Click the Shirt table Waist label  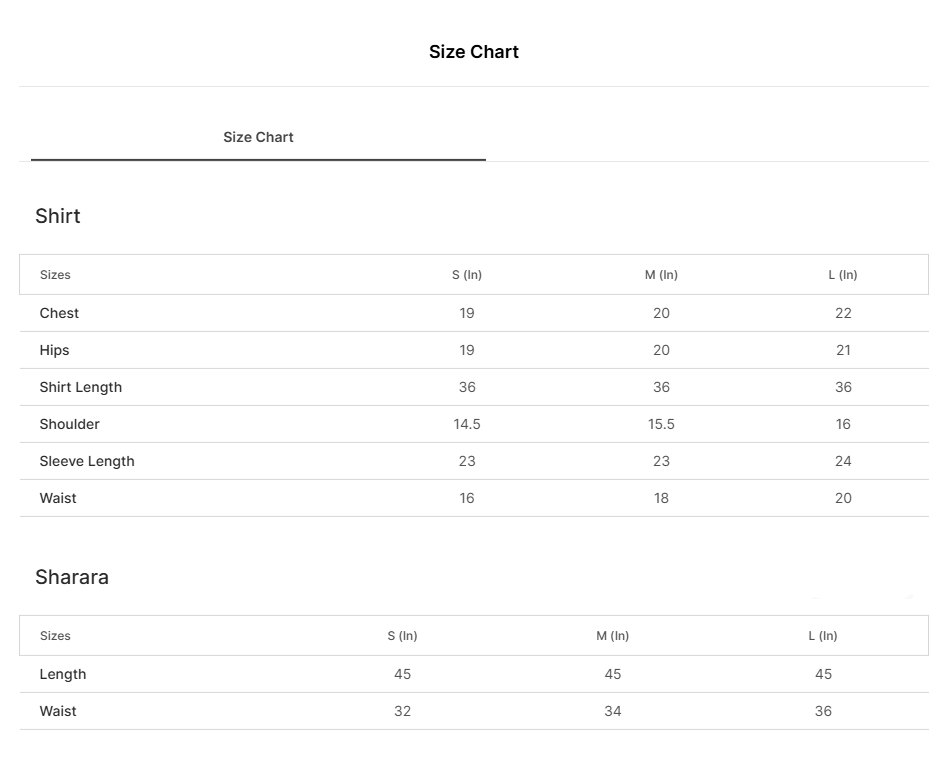[x=58, y=498]
